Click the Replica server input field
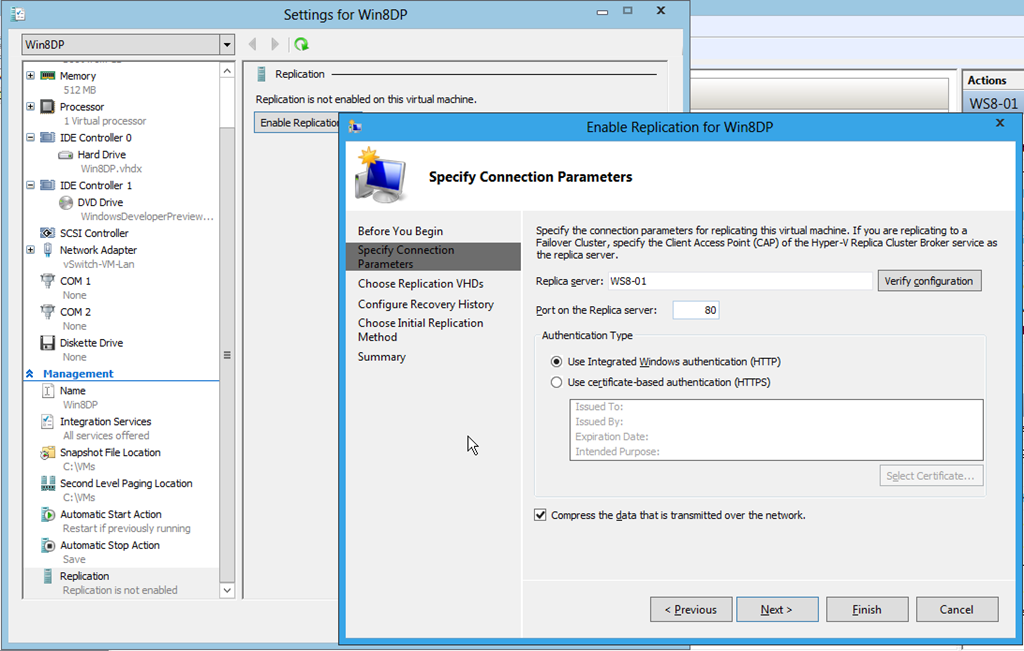The height and width of the screenshot is (651, 1024). [740, 281]
